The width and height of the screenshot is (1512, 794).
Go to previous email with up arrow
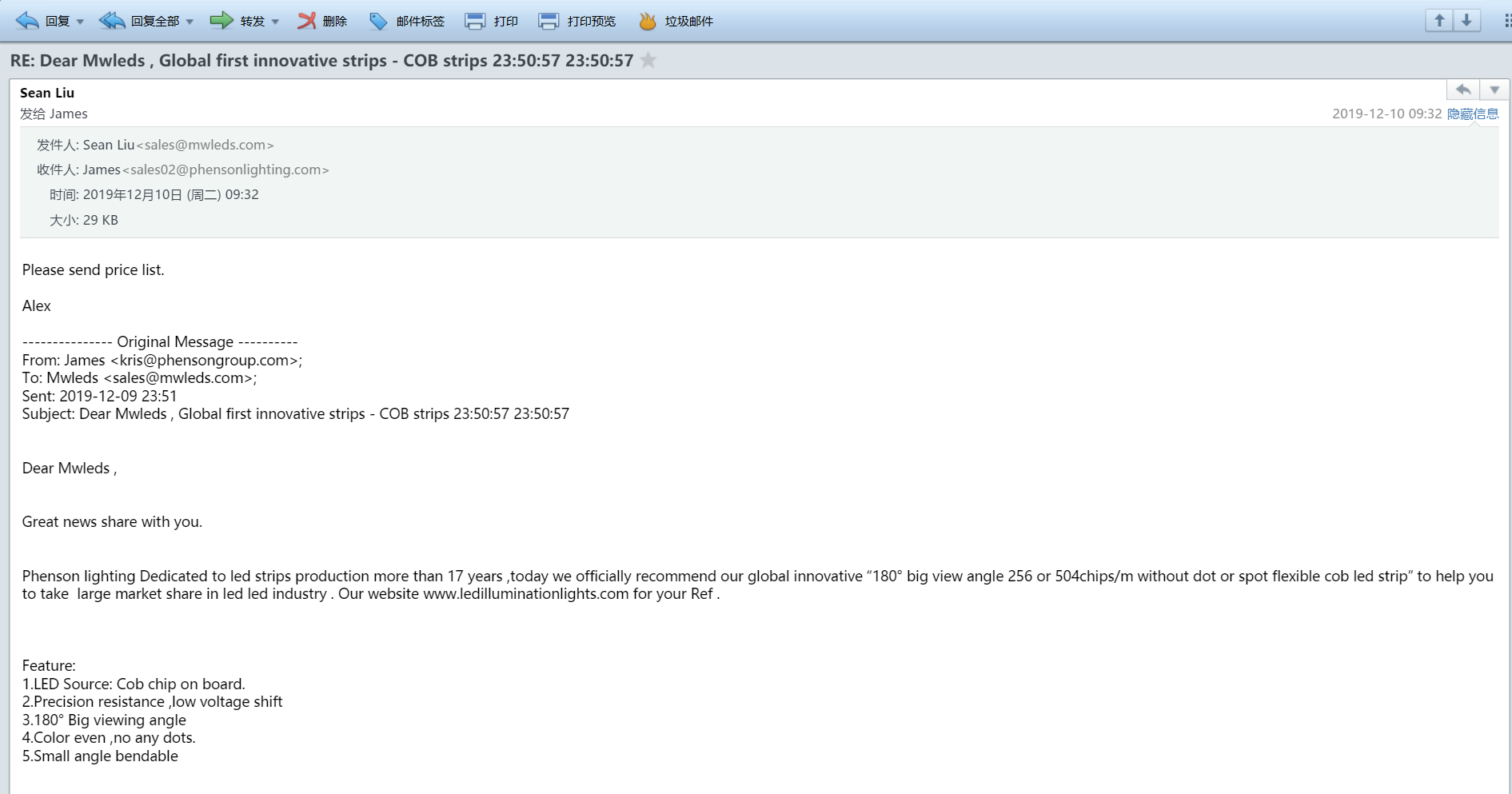point(1439,21)
